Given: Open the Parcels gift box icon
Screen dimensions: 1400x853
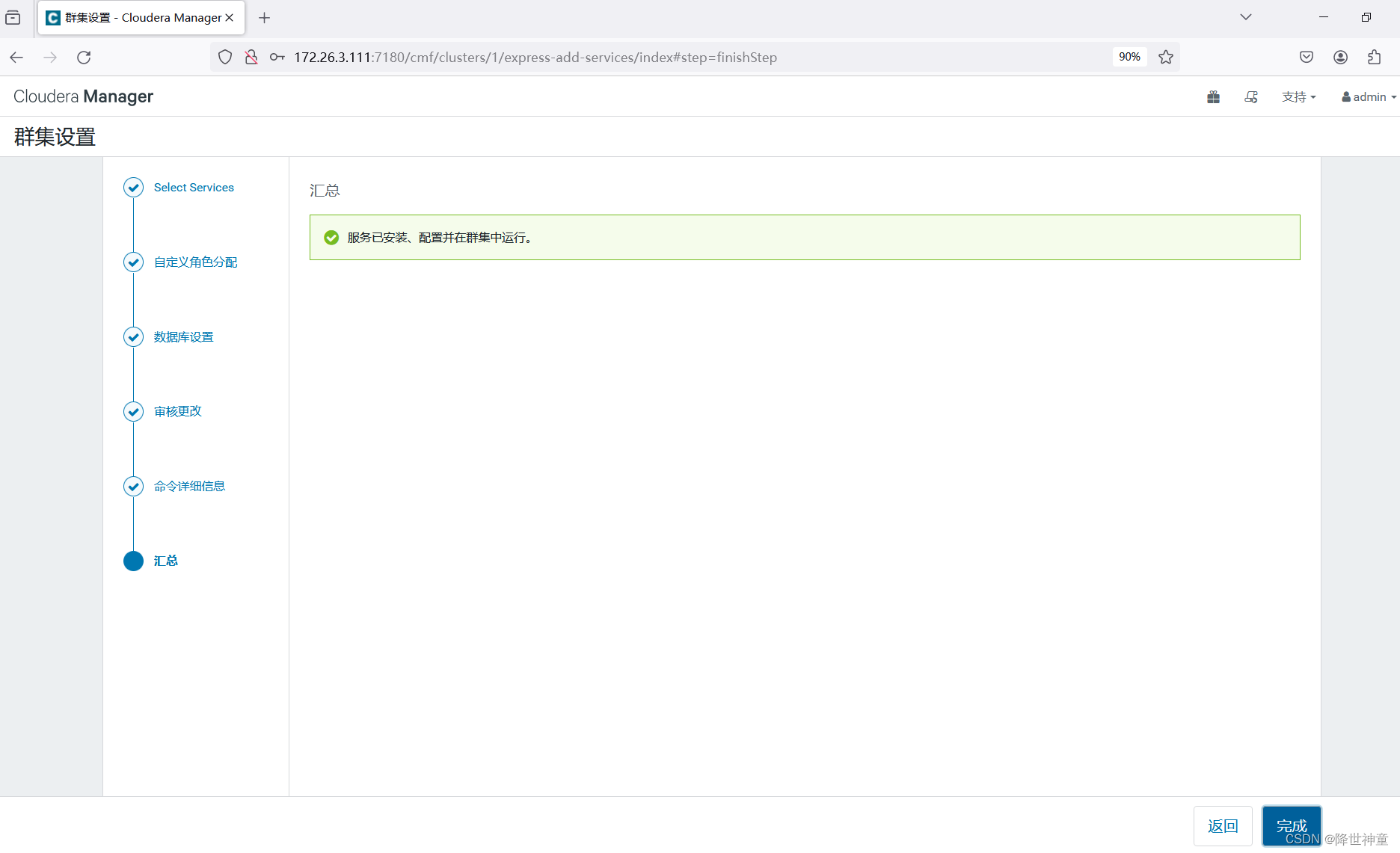Looking at the screenshot, I should [x=1213, y=97].
